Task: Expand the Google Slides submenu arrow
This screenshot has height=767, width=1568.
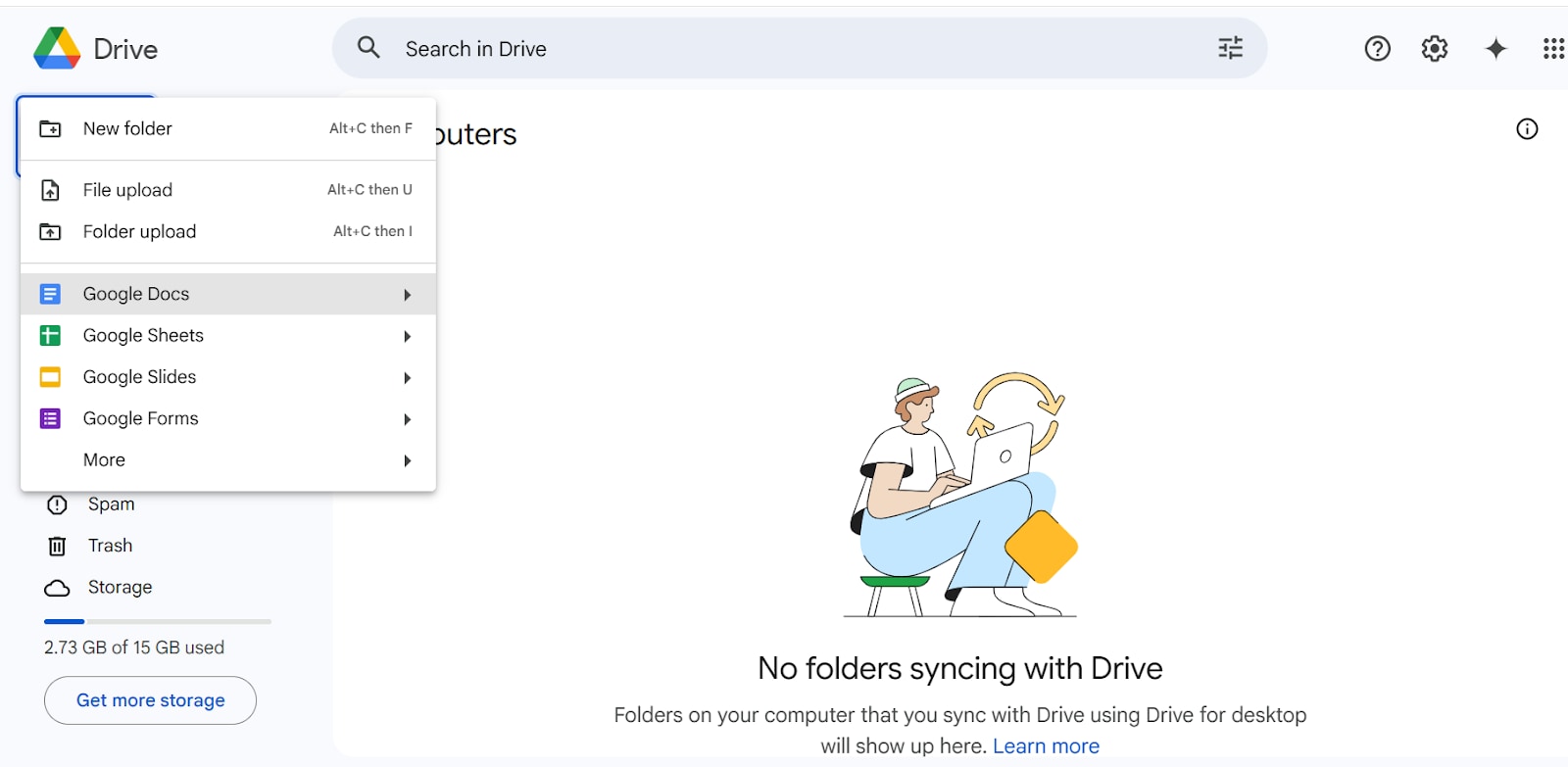Action: pyautogui.click(x=407, y=377)
